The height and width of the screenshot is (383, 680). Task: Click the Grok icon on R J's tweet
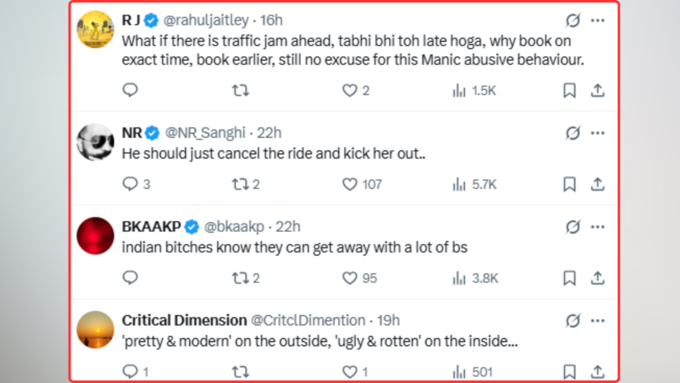click(573, 20)
